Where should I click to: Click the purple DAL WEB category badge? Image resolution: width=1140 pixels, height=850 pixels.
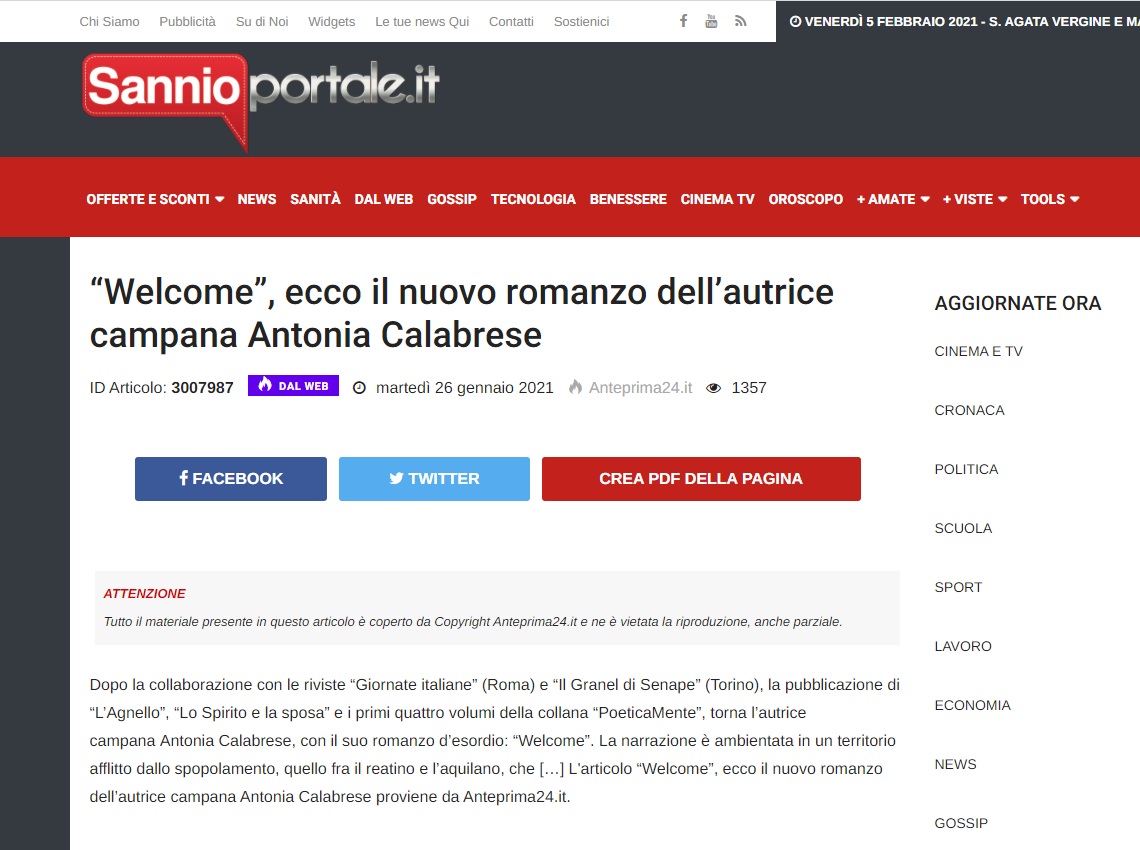pos(293,385)
